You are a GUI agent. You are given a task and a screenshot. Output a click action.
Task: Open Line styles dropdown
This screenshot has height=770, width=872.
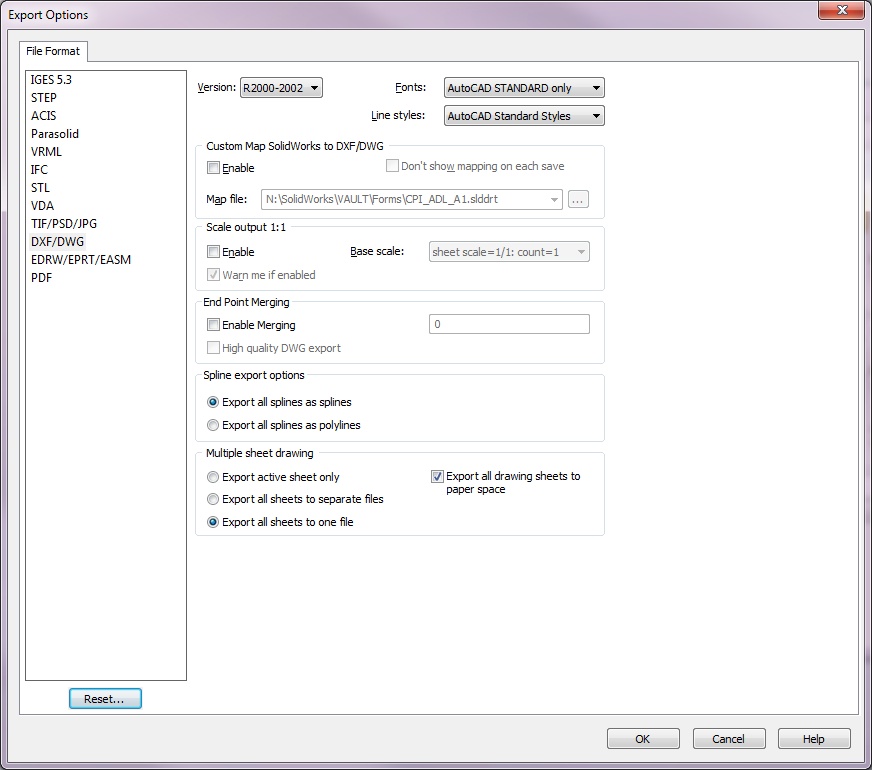[x=524, y=116]
